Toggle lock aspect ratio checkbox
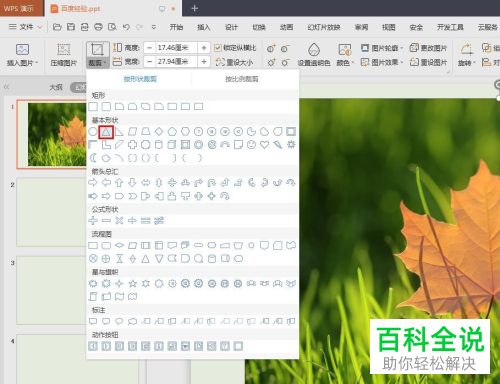 point(218,48)
